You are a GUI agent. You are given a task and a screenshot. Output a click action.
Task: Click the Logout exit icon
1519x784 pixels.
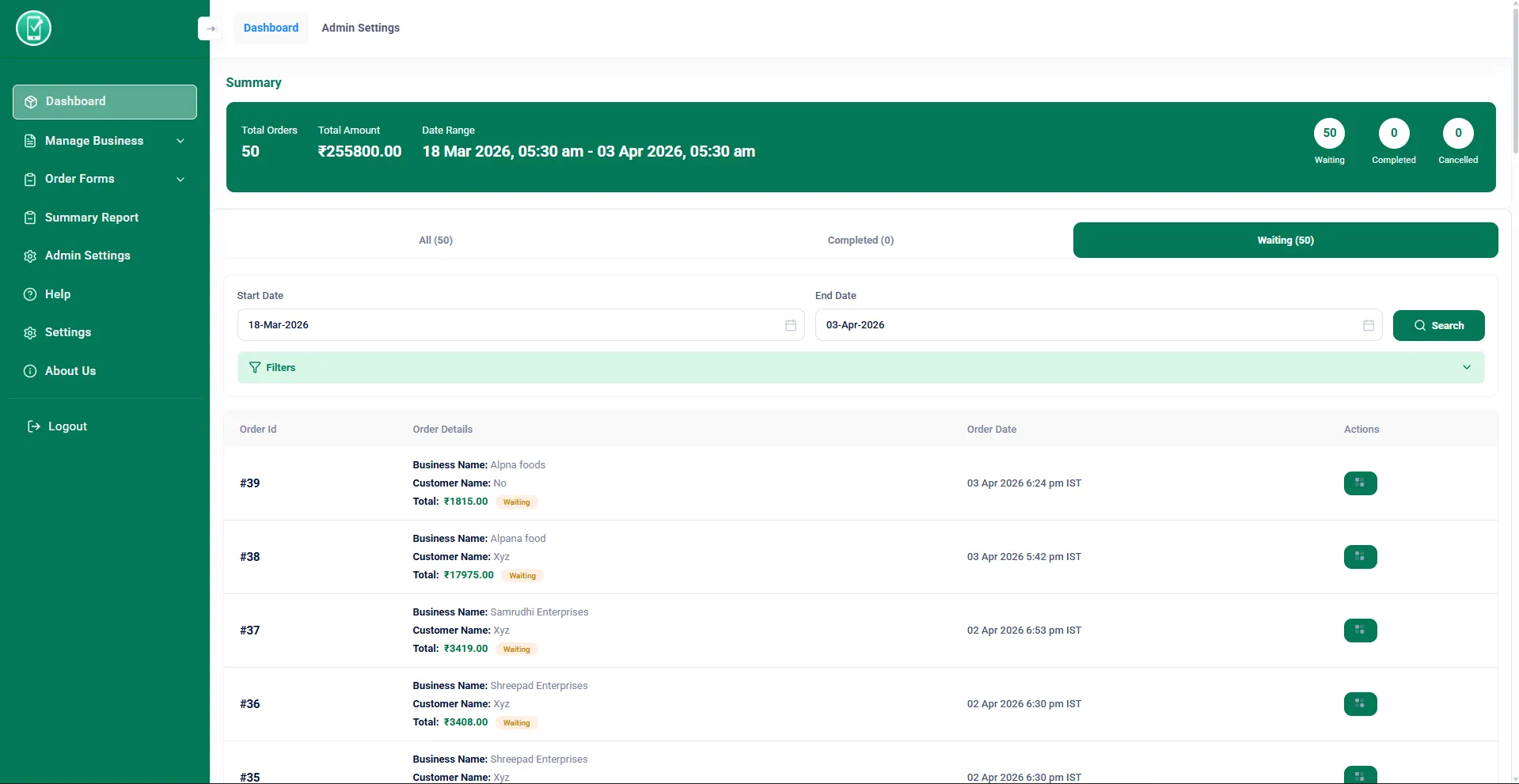pos(34,426)
